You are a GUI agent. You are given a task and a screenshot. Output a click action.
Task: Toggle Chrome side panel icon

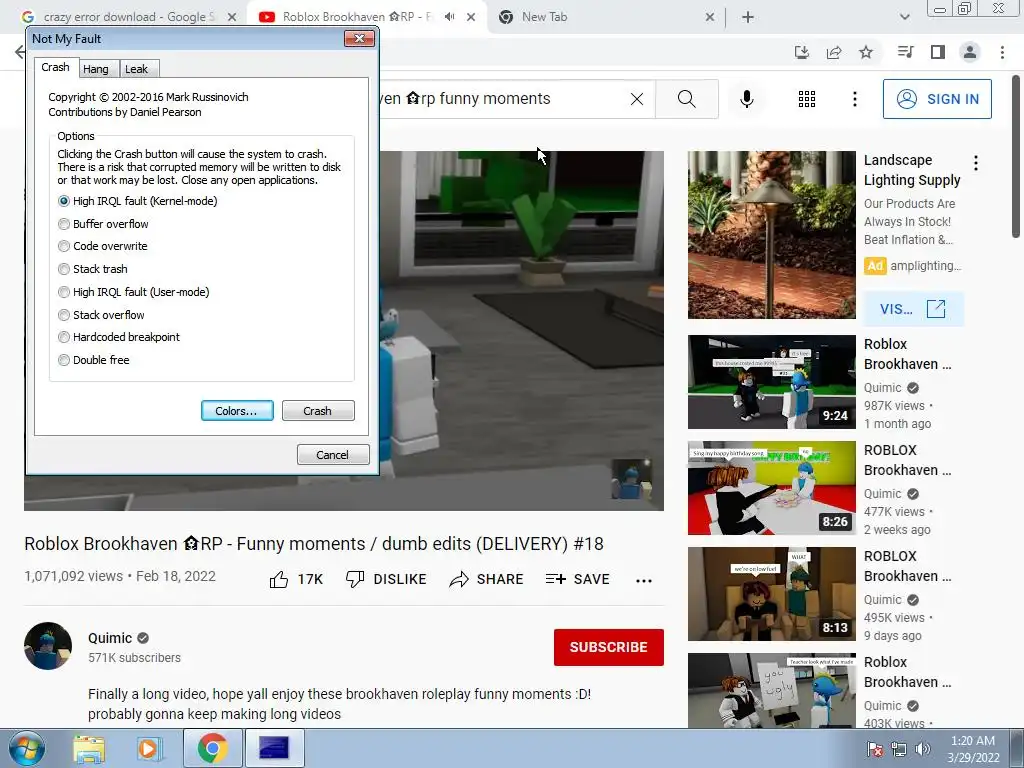click(938, 52)
